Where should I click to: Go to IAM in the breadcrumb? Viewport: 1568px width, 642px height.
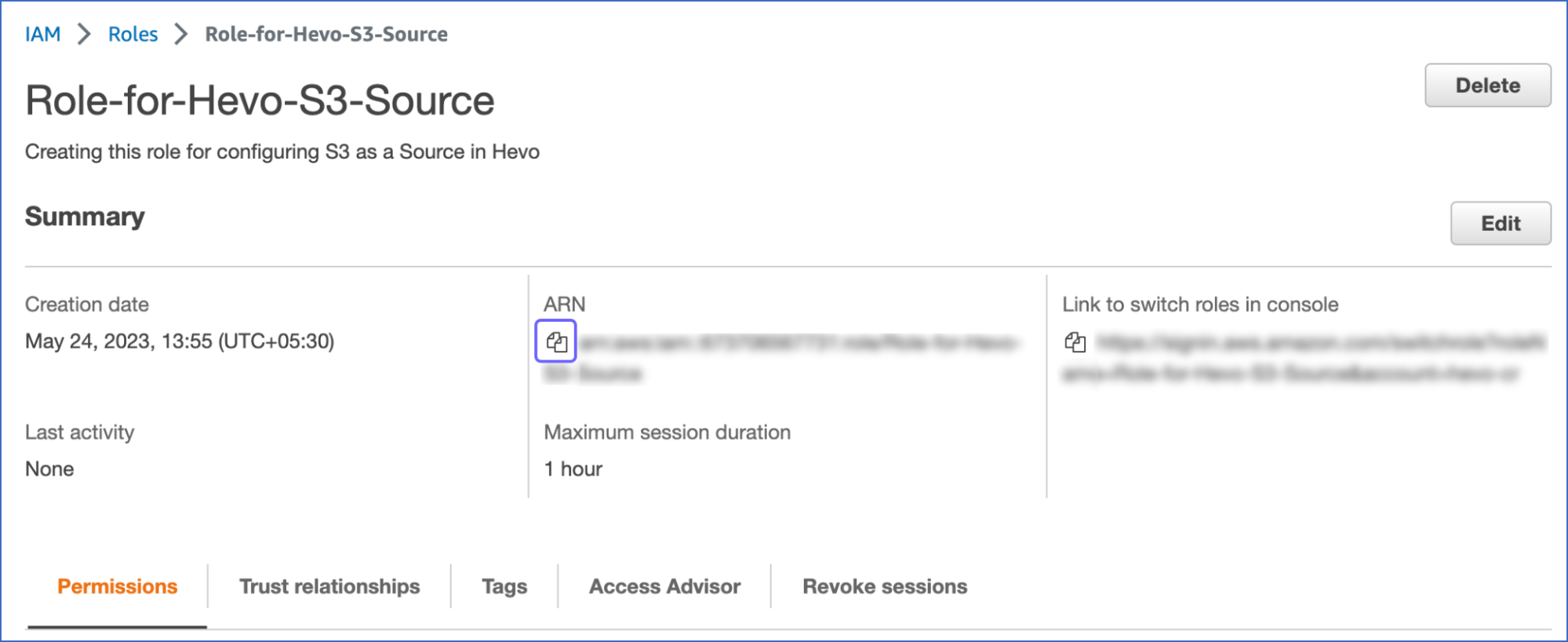(42, 35)
